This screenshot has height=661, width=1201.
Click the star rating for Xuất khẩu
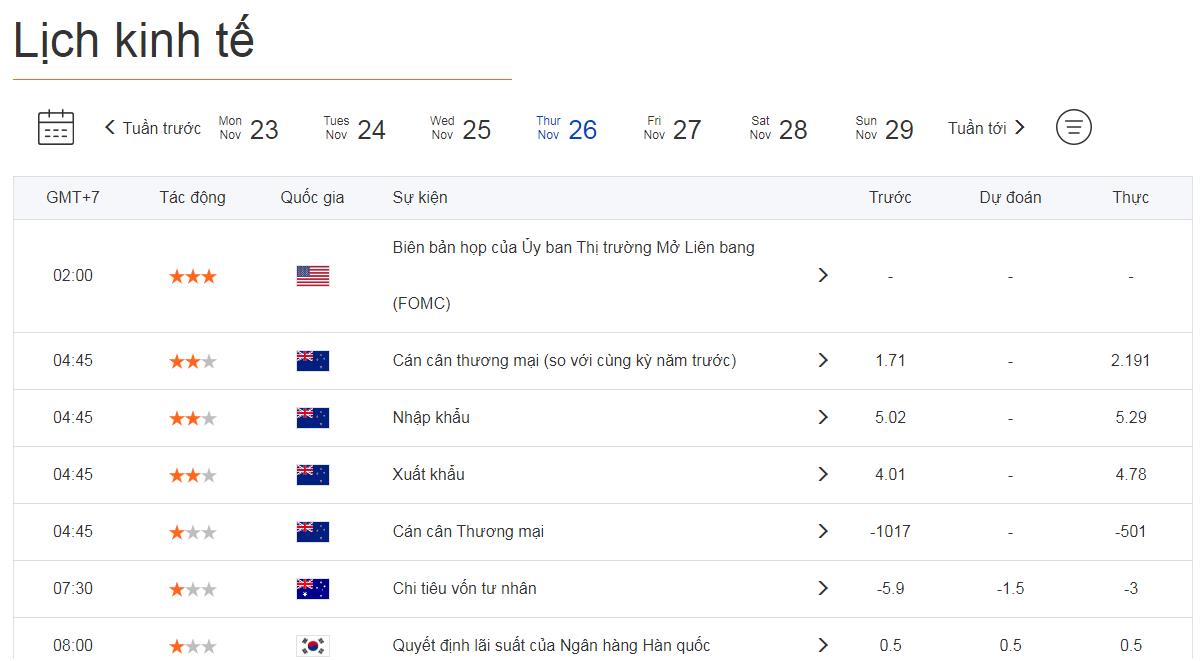coord(192,475)
